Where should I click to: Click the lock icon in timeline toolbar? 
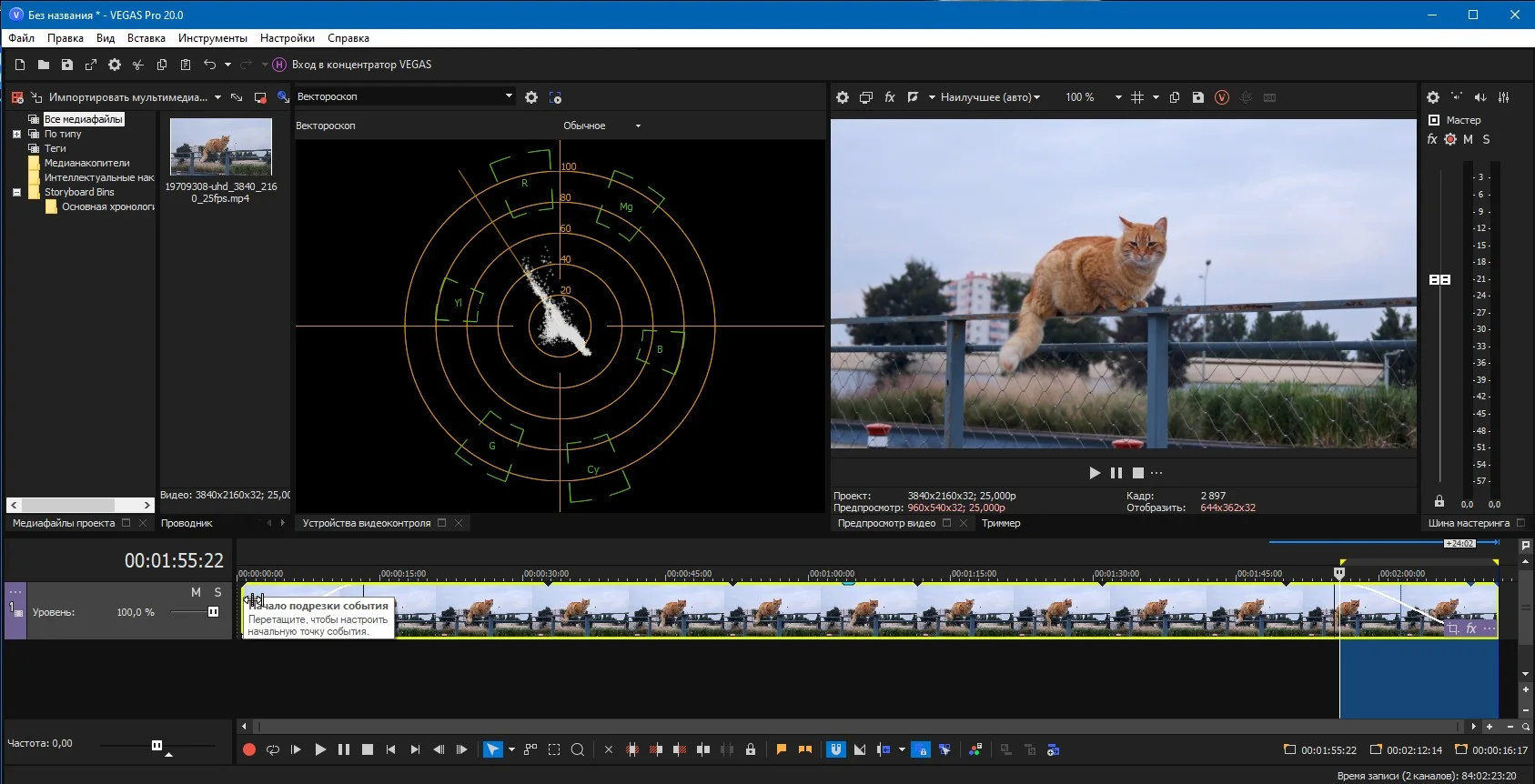(750, 750)
